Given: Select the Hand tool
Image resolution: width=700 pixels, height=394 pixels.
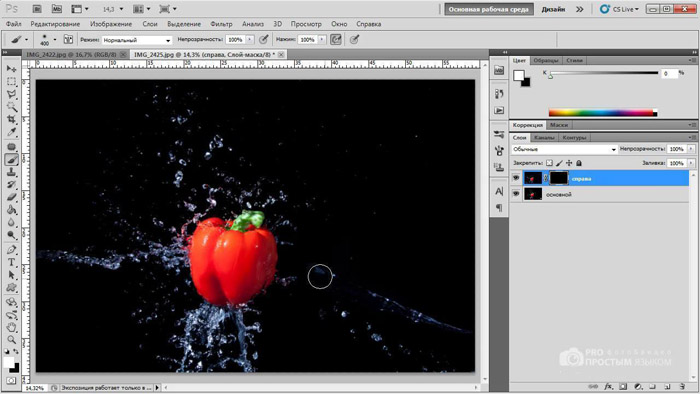Looking at the screenshot, I should pyautogui.click(x=12, y=327).
